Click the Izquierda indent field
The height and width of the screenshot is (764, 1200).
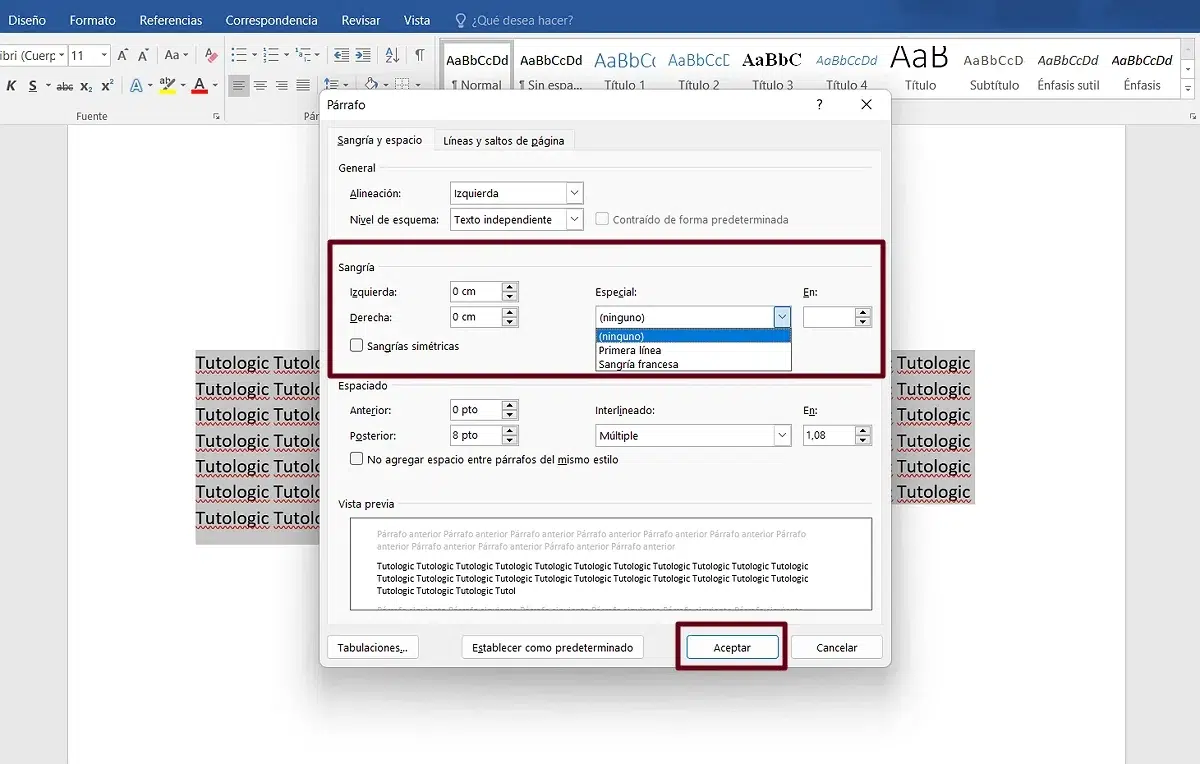476,292
